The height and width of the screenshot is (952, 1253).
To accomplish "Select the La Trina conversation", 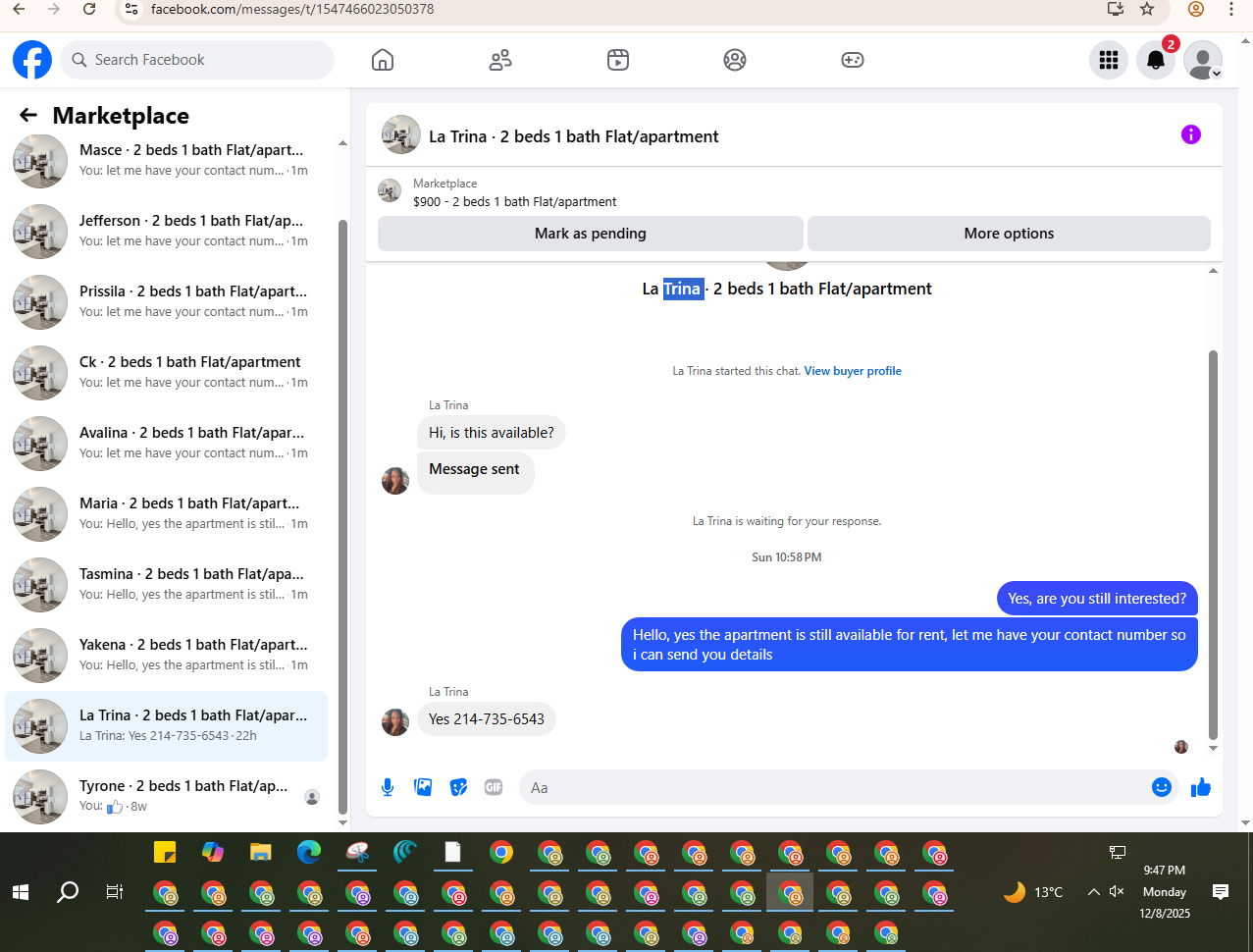I will point(167,725).
